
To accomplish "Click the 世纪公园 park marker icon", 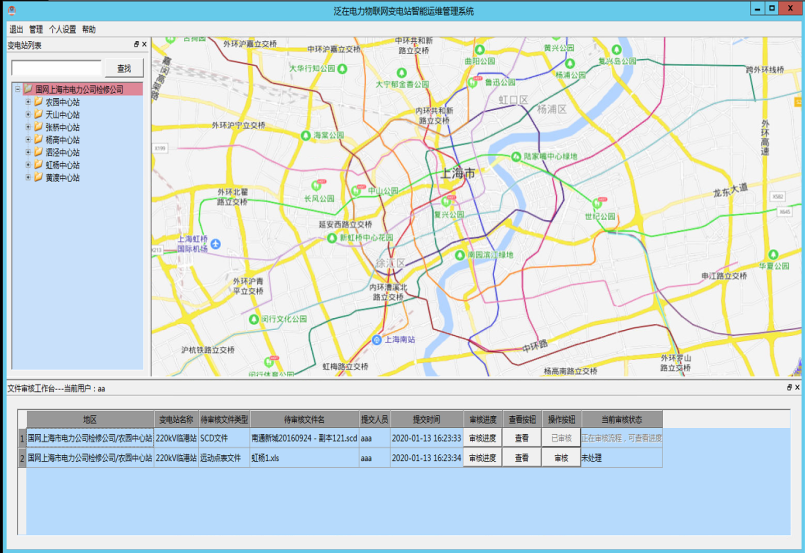I will click(597, 203).
